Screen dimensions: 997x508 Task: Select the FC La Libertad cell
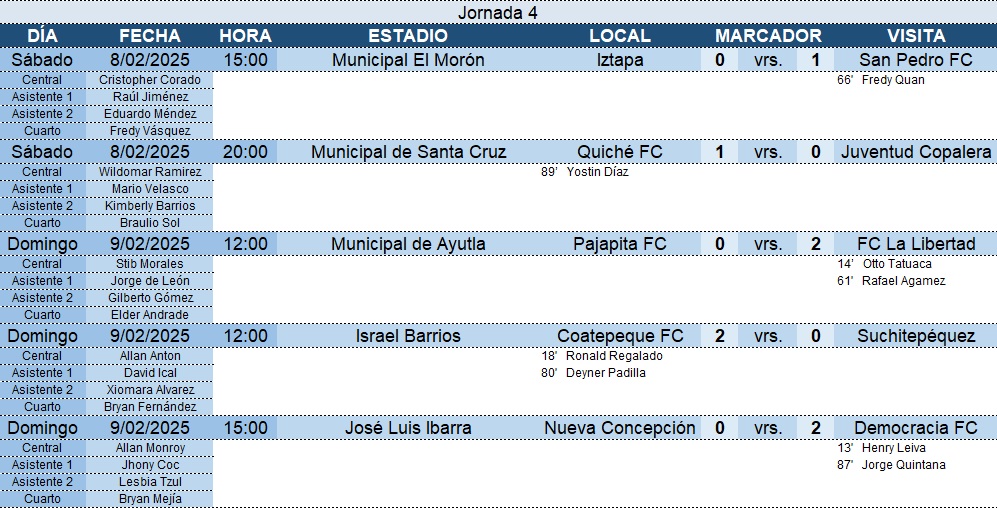916,244
